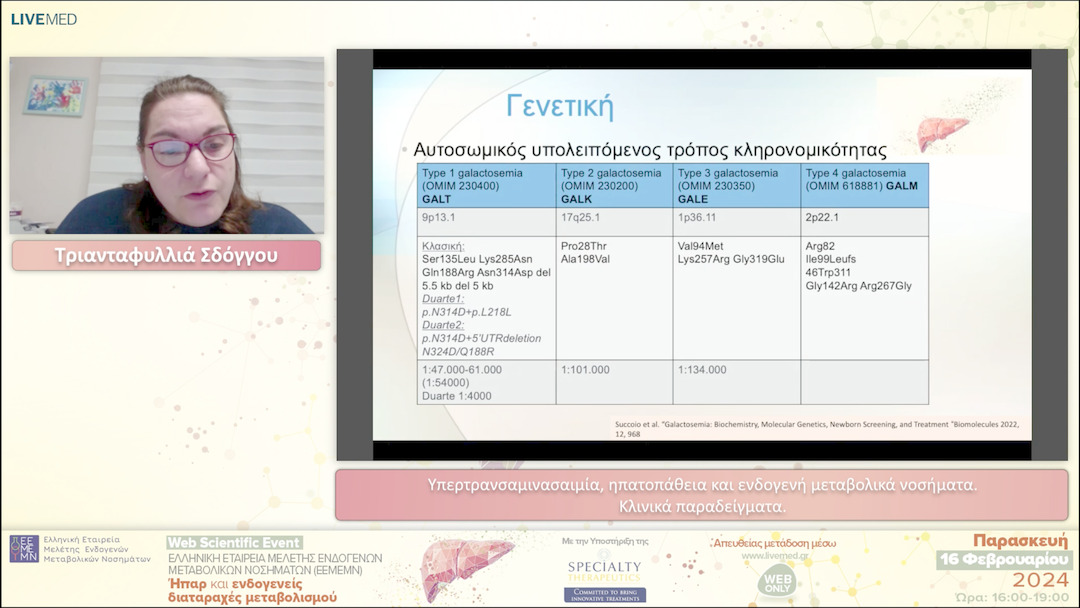Select the bullet line Αυτοσωμικός υπολειπόμενος τρόπος κληρονομικότητας
This screenshot has height=608, width=1080.
click(650, 149)
